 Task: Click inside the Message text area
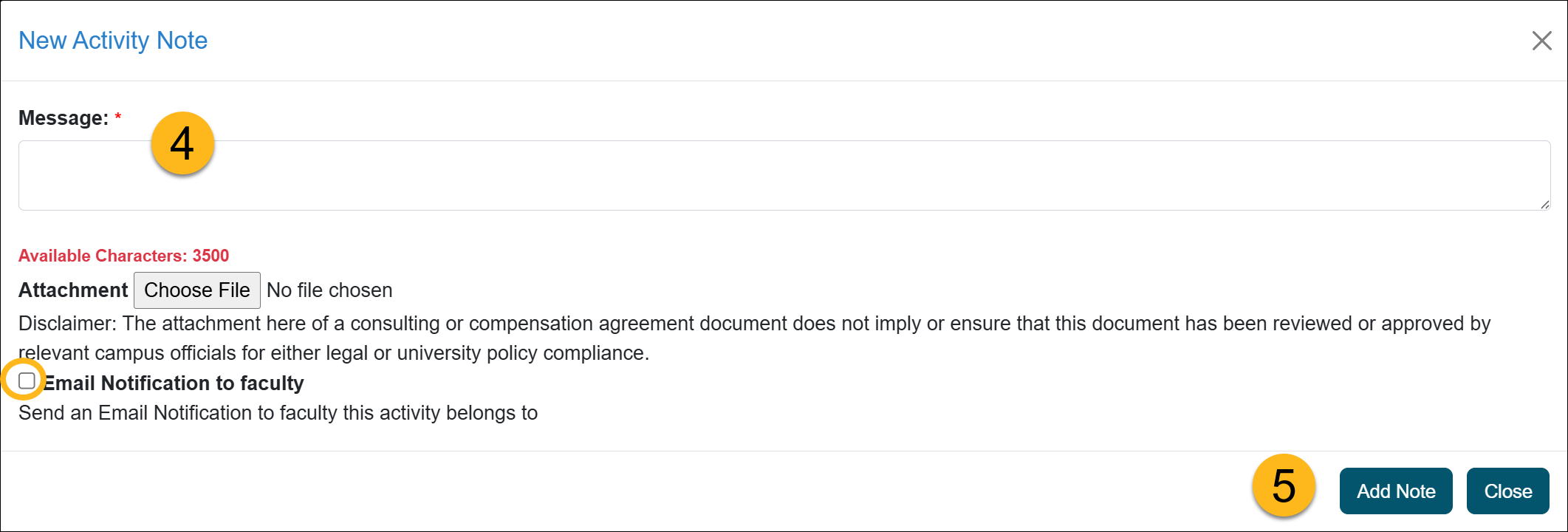[x=783, y=176]
